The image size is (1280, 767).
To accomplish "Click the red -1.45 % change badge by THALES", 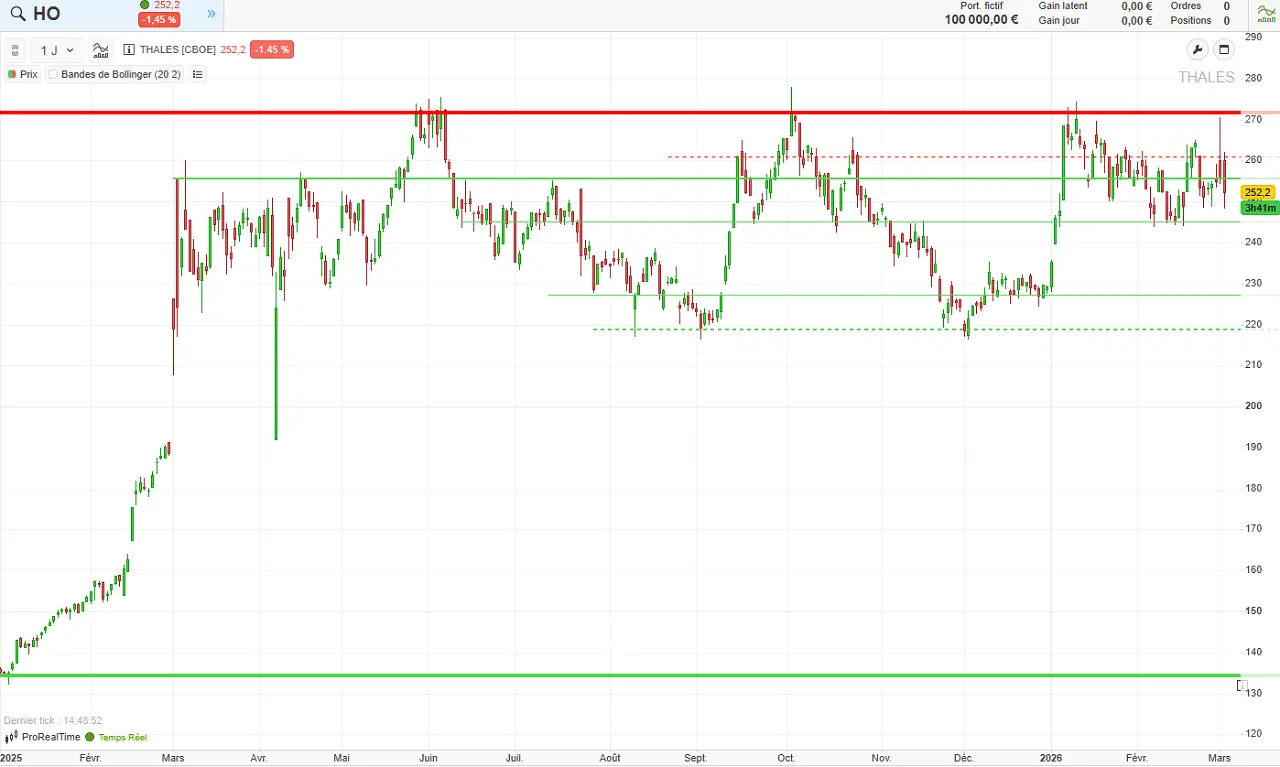I will (272, 50).
